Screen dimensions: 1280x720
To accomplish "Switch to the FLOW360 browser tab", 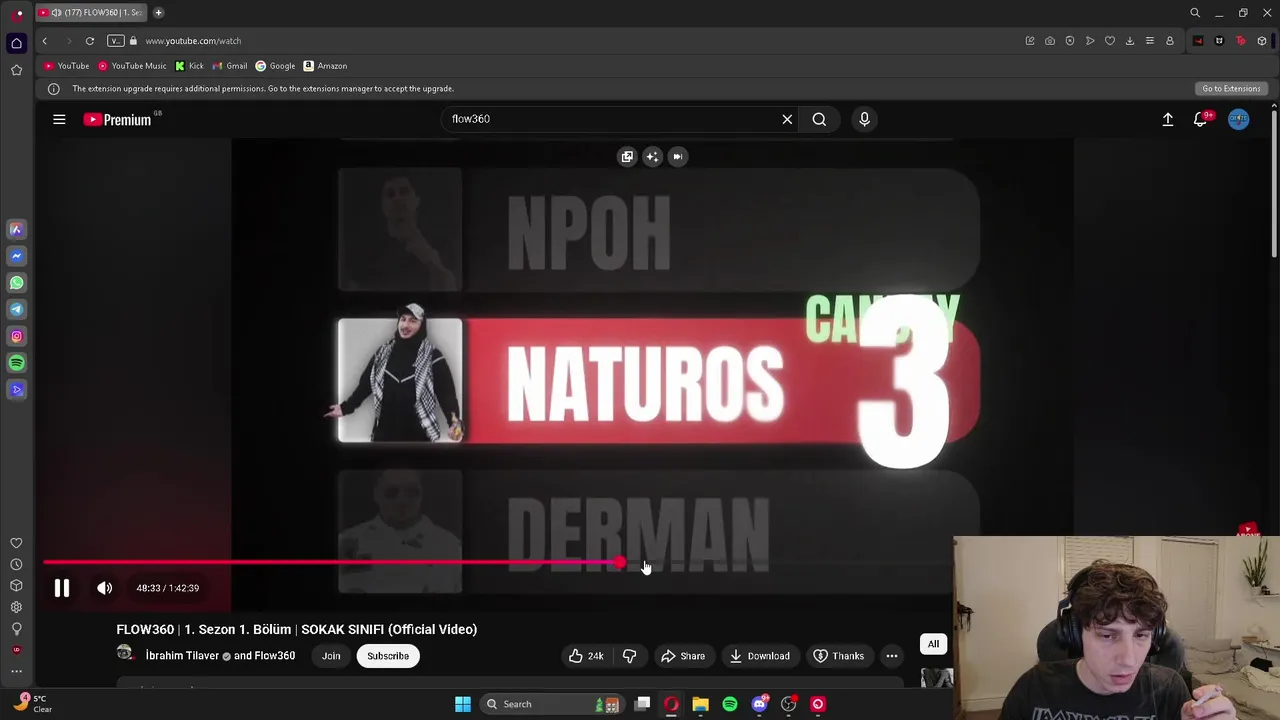I will click(x=92, y=13).
